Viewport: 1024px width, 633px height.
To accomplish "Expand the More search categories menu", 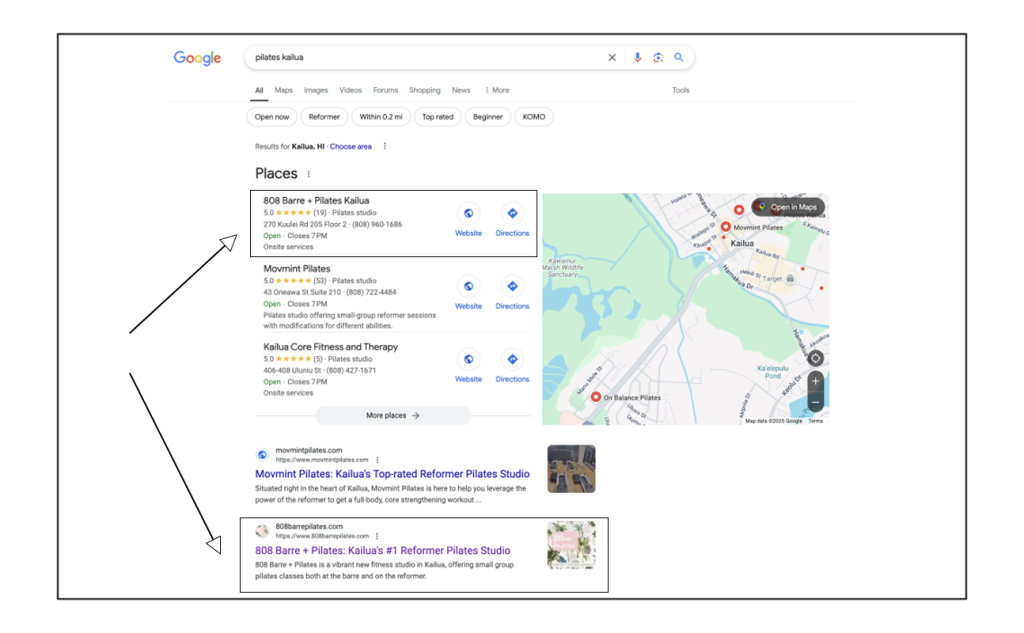I will coord(497,90).
